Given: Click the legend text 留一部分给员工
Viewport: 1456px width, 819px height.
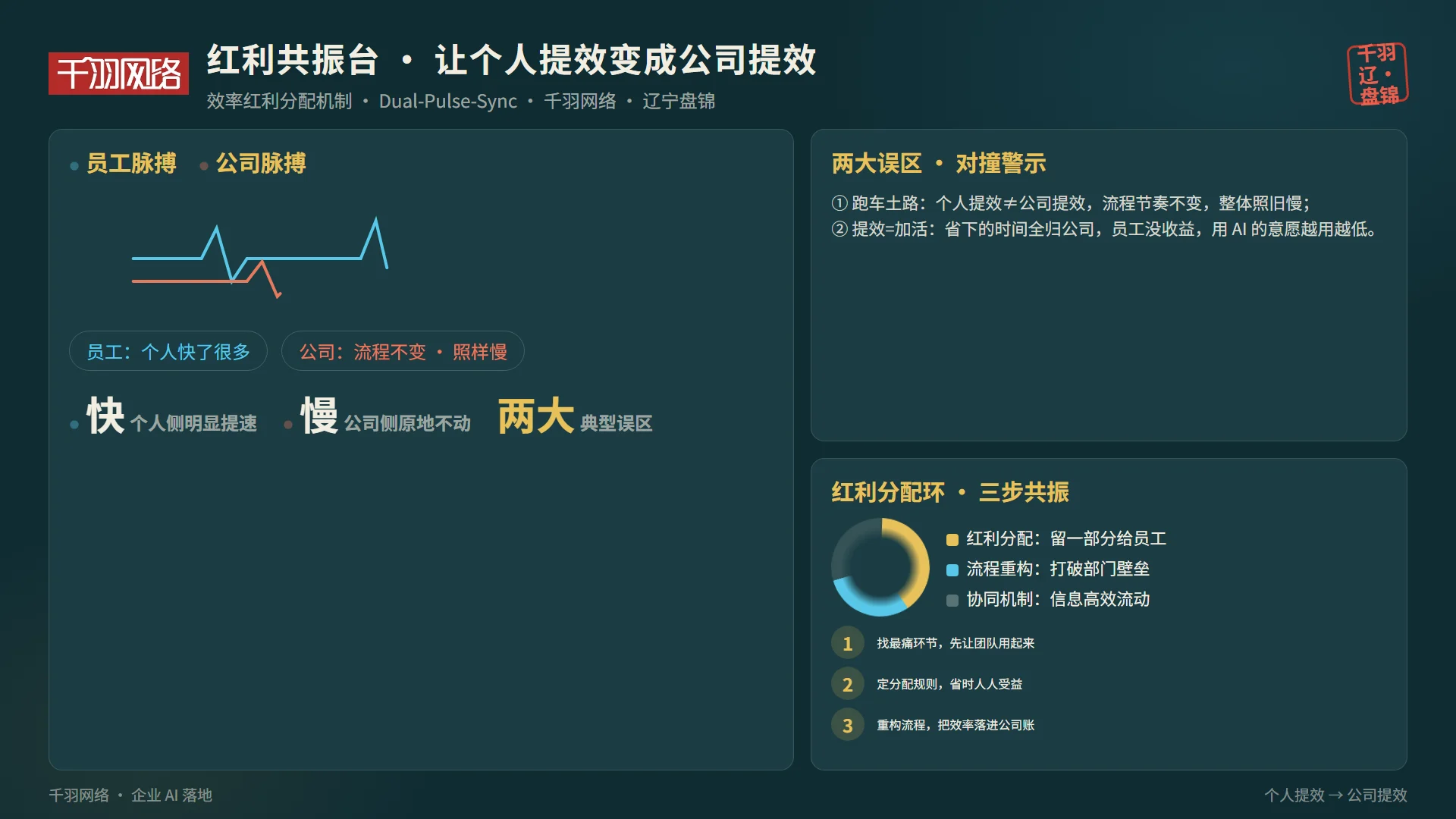Looking at the screenshot, I should point(1108,538).
